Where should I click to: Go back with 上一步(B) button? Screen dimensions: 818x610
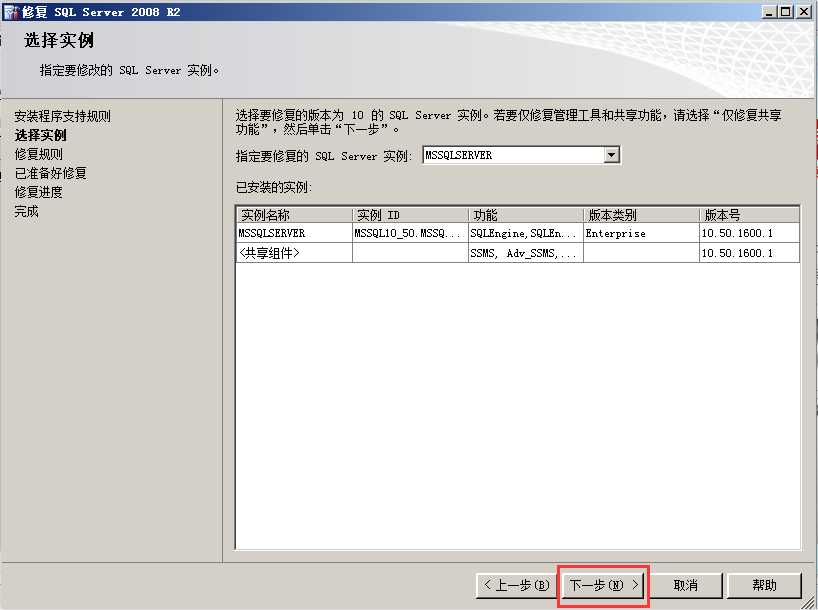[516, 585]
